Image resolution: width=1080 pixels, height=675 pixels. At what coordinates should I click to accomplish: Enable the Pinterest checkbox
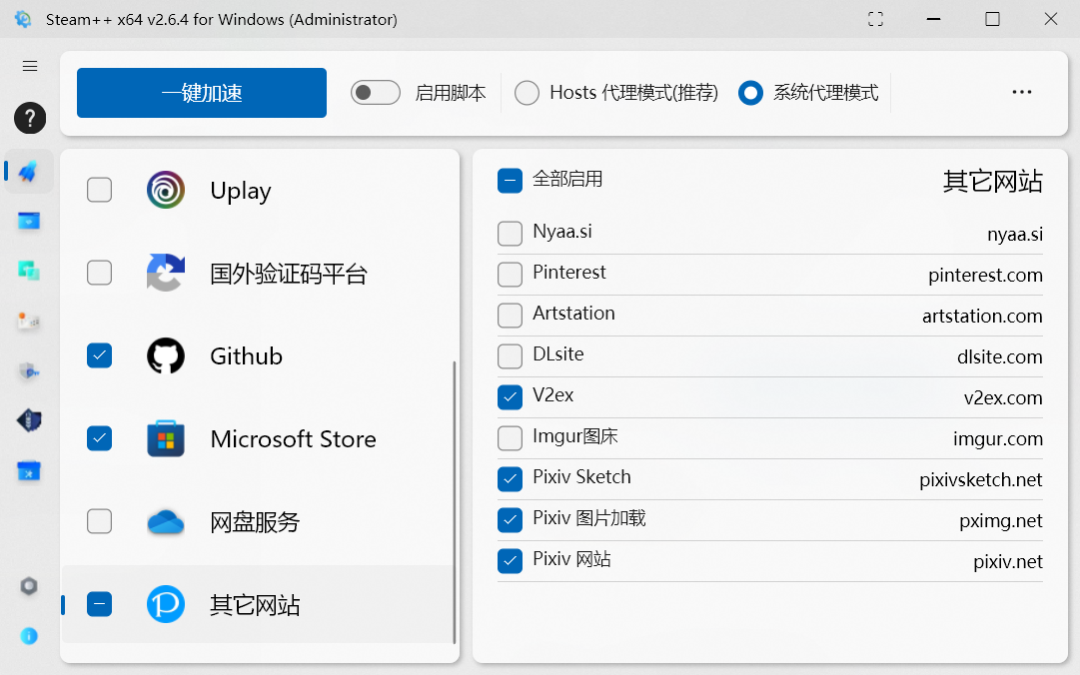click(x=510, y=274)
